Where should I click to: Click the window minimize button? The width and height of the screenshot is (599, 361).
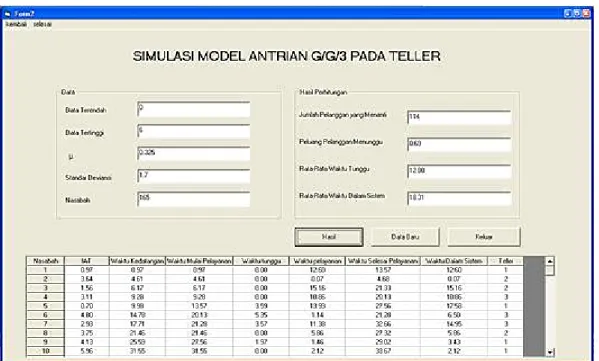coord(568,13)
